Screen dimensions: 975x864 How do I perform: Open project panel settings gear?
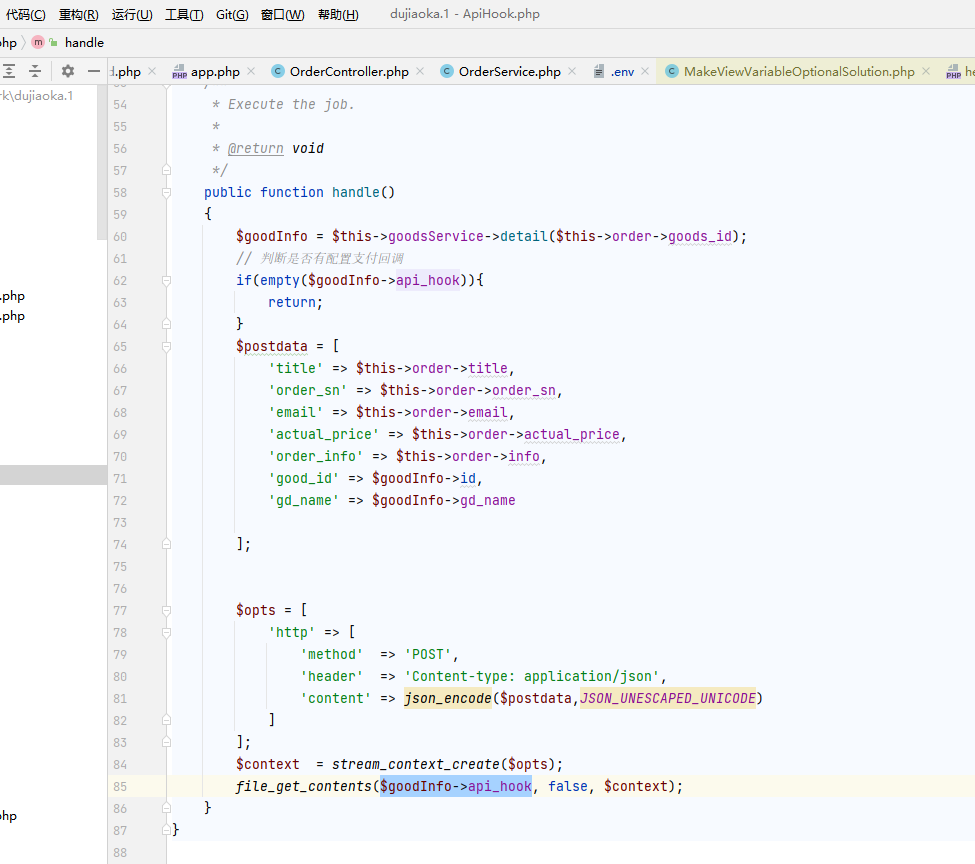tap(68, 71)
